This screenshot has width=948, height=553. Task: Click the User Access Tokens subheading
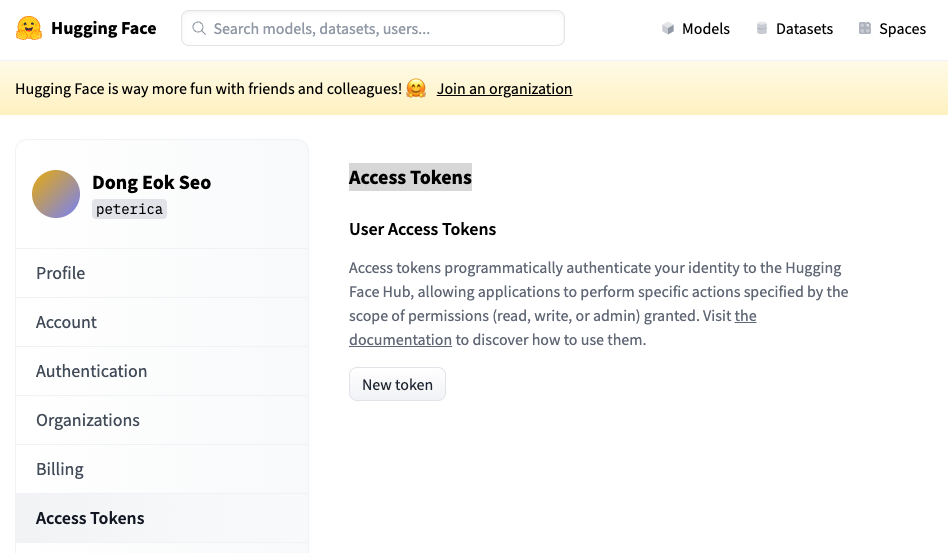tap(423, 229)
